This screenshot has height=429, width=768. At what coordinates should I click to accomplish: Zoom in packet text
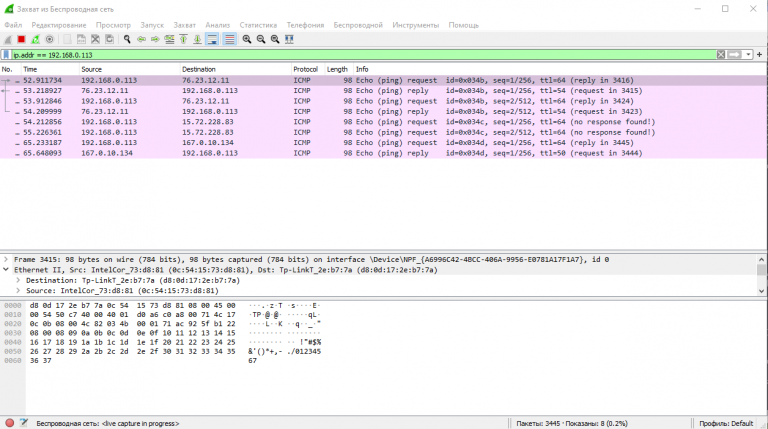coord(247,40)
